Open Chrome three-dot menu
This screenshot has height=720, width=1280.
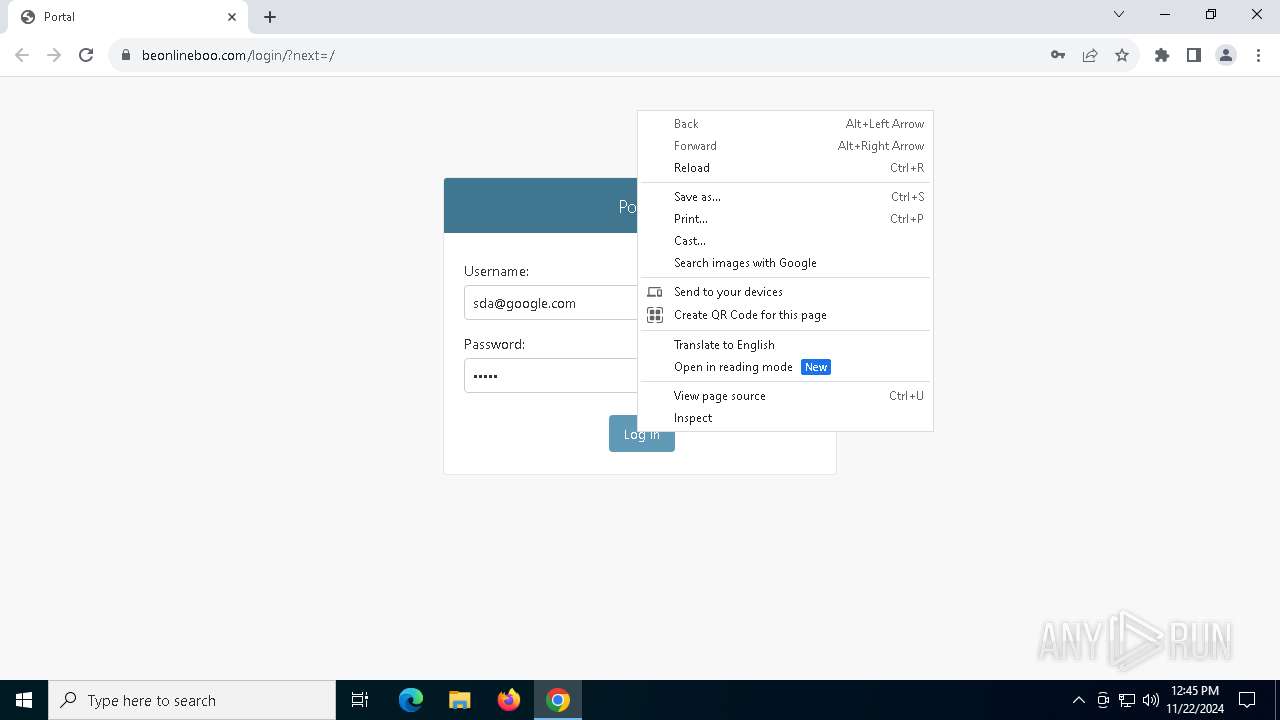[1258, 55]
